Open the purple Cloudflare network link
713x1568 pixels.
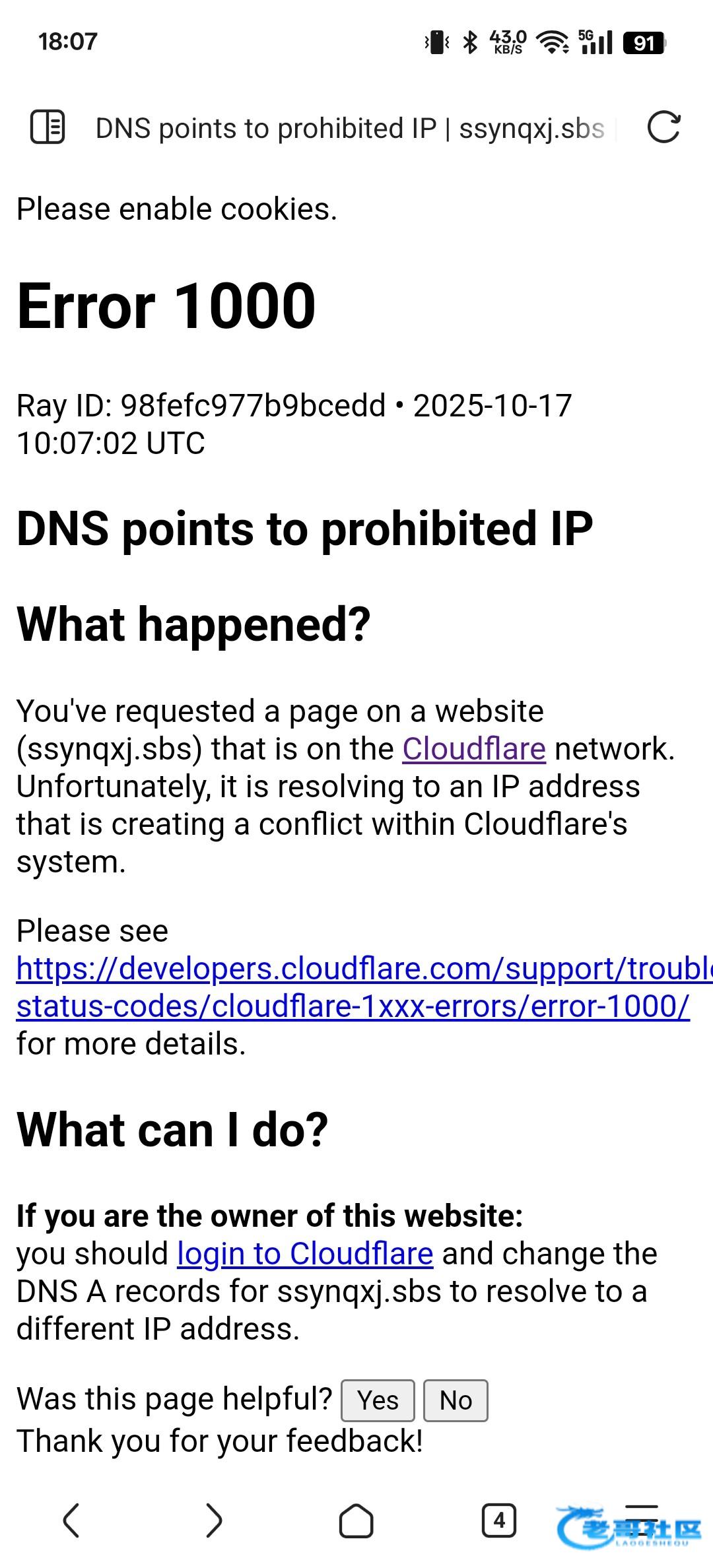[x=474, y=749]
